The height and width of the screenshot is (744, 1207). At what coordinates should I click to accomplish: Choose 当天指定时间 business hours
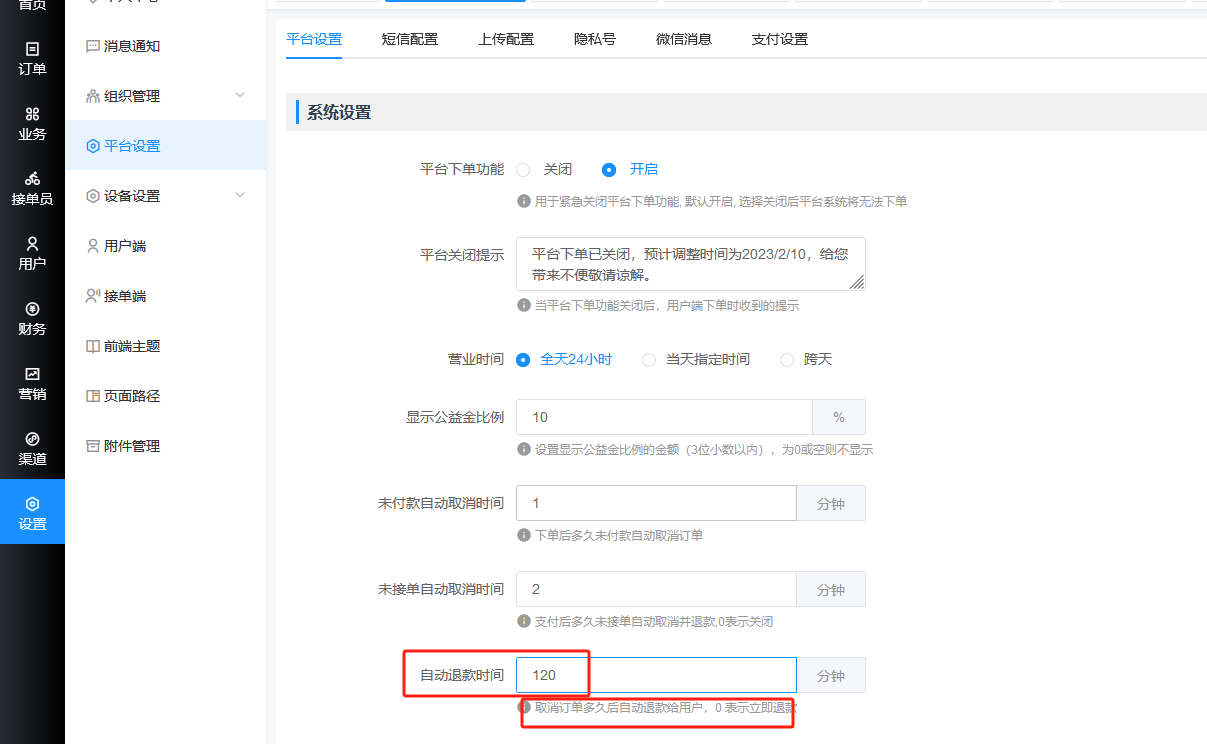click(x=649, y=359)
